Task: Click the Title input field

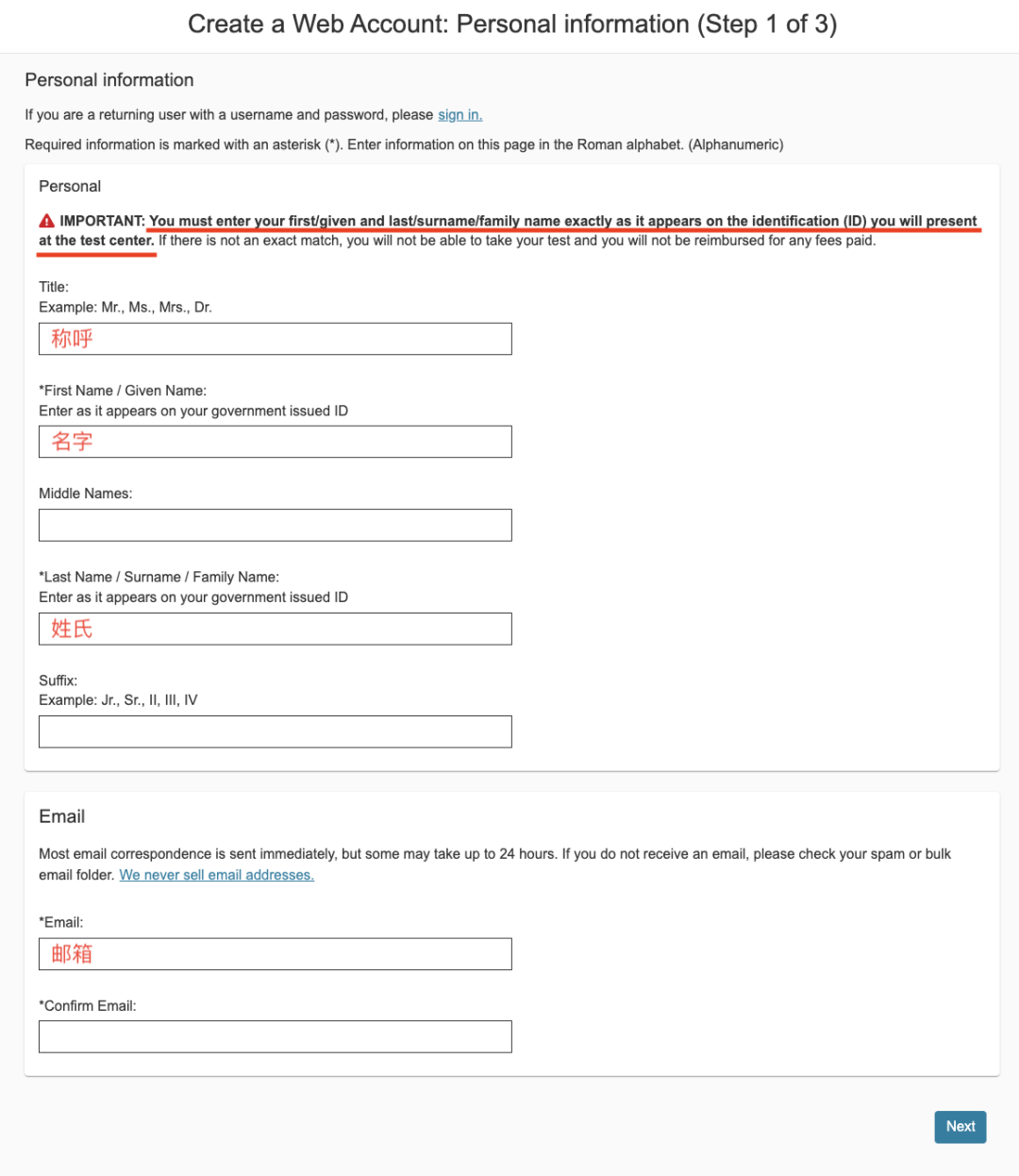Action: coord(276,339)
